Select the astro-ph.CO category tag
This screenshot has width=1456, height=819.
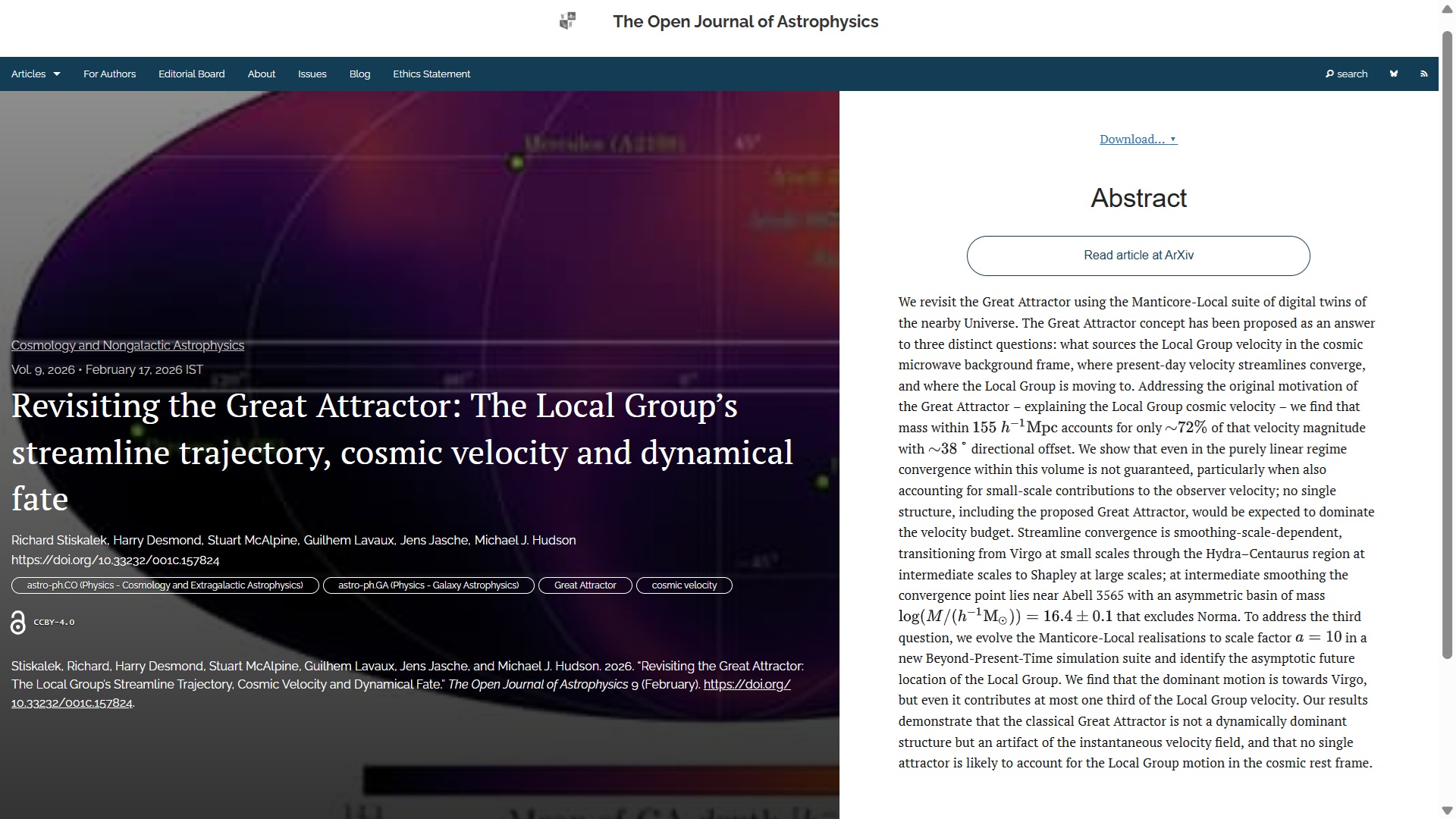point(165,585)
